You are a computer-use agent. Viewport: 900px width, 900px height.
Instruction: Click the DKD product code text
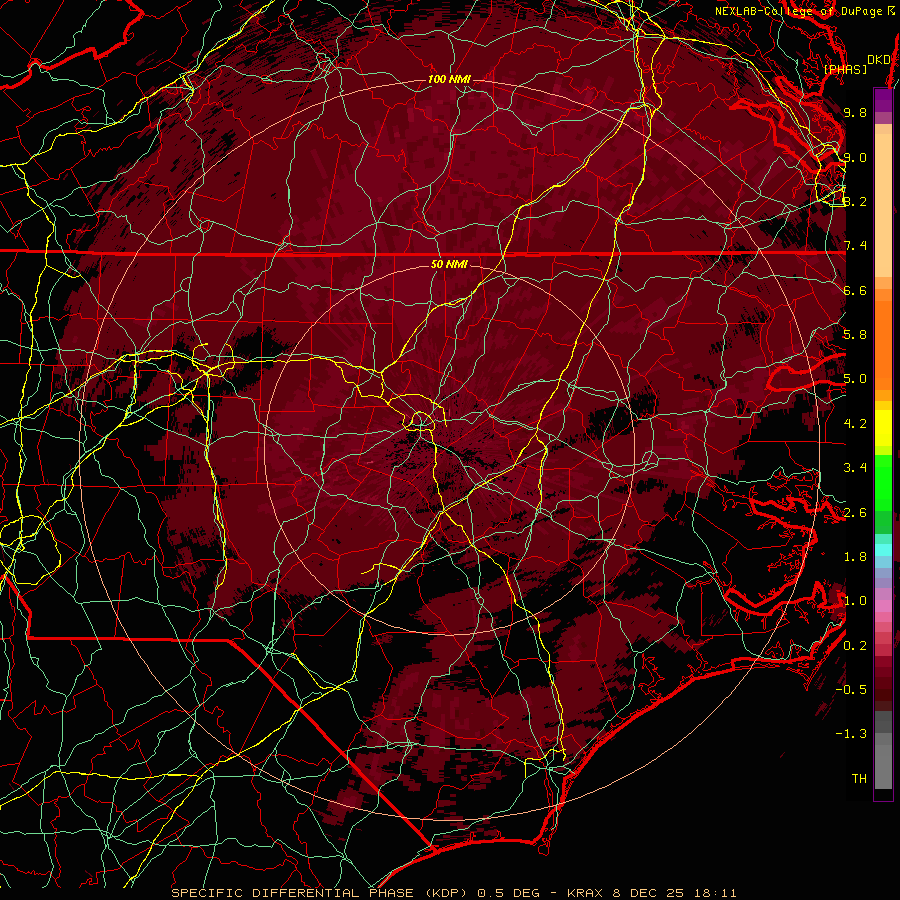879,60
